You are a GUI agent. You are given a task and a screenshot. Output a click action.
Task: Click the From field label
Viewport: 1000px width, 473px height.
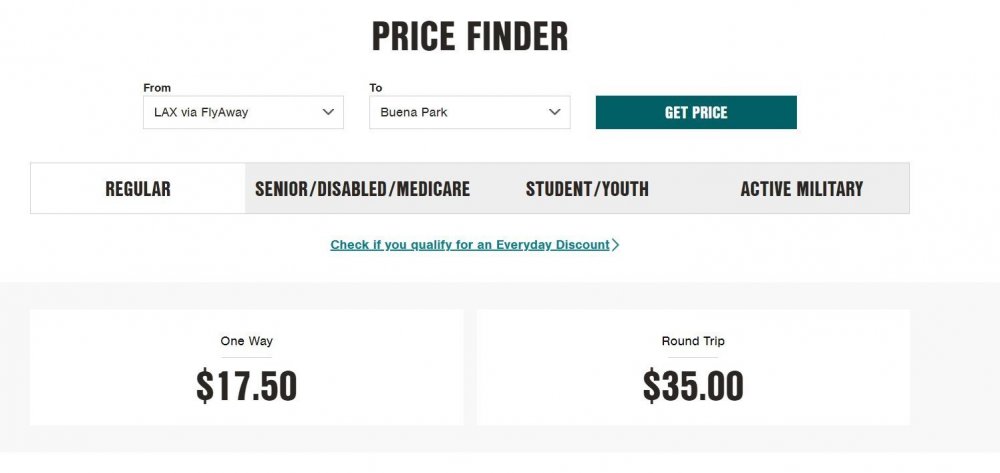157,88
